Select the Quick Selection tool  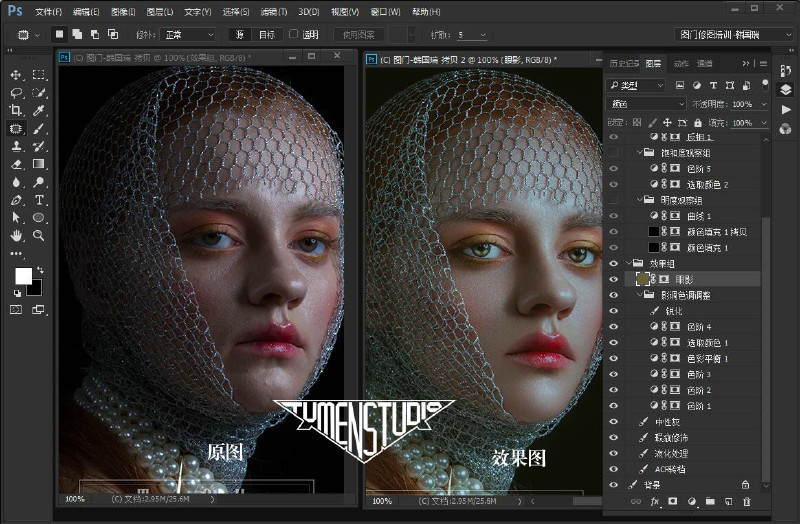[x=39, y=93]
